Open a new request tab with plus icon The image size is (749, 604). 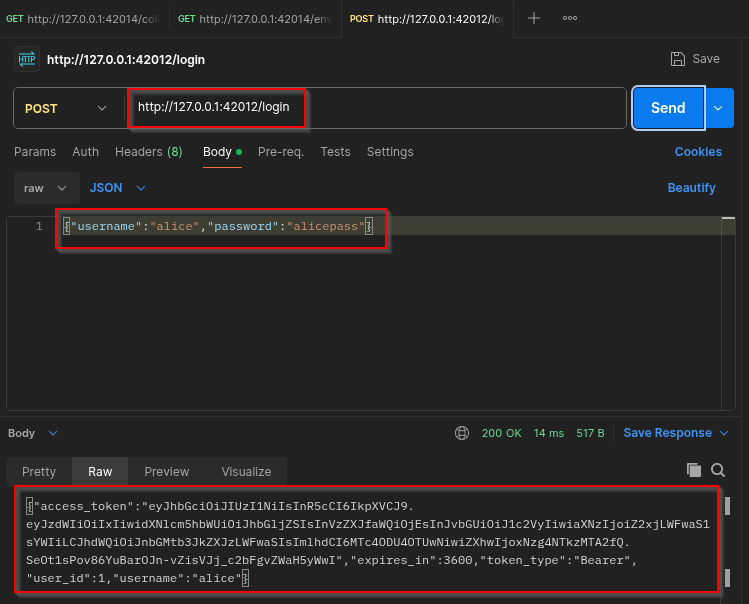pos(534,18)
